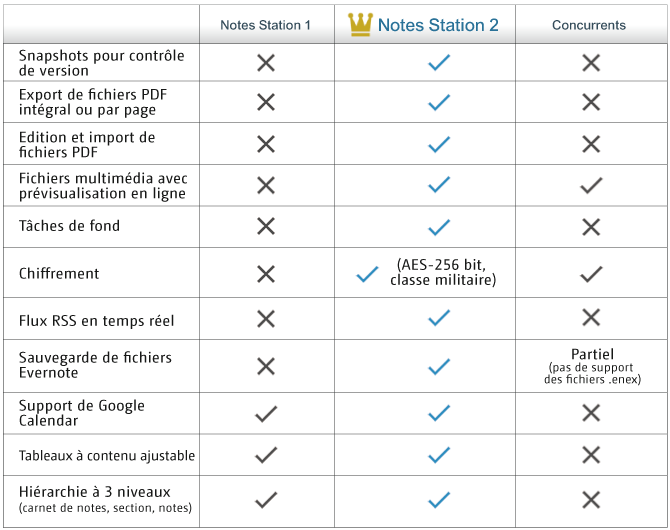Select the Notes Station 1 column header
The width and height of the screenshot is (670, 530).
[266, 25]
